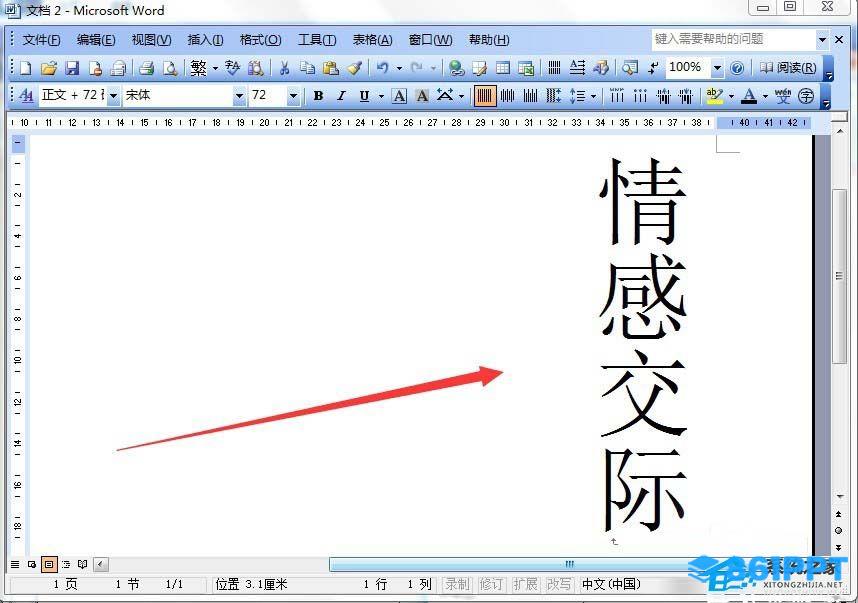This screenshot has width=858, height=603.
Task: Open the highlight color dropdown arrow
Action: [731, 97]
